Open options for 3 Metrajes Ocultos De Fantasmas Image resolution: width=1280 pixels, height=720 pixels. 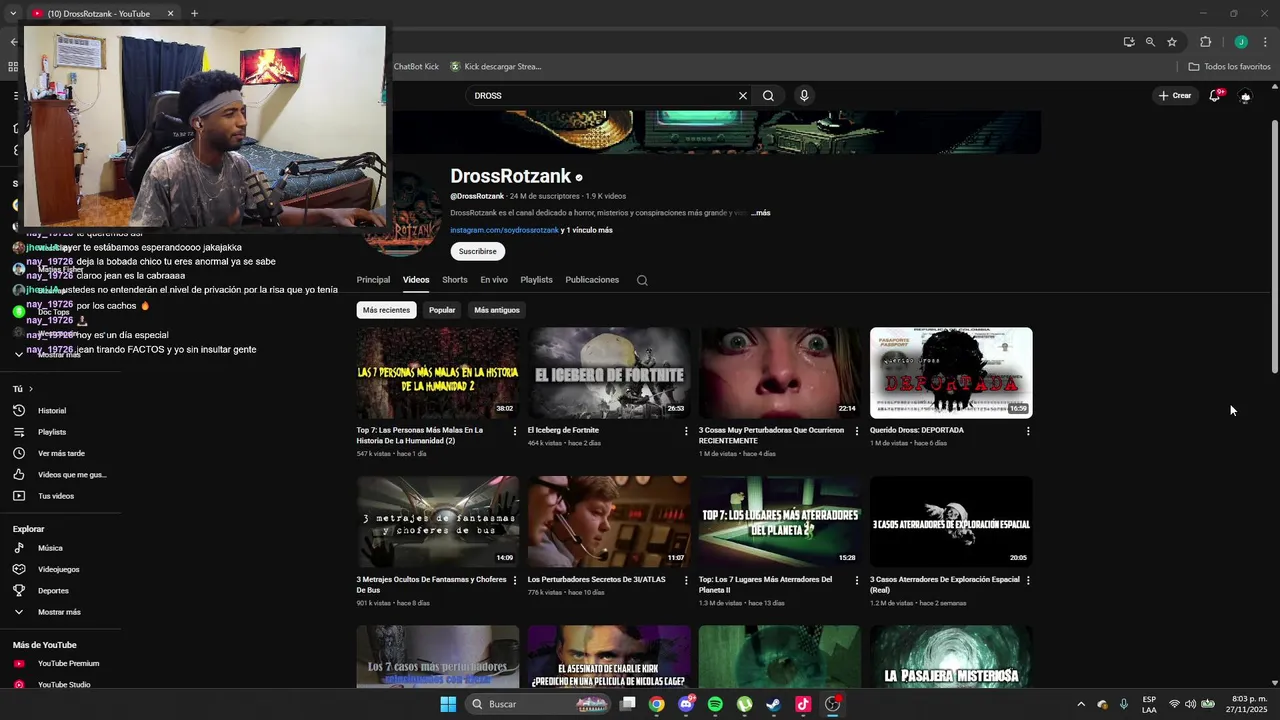515,580
